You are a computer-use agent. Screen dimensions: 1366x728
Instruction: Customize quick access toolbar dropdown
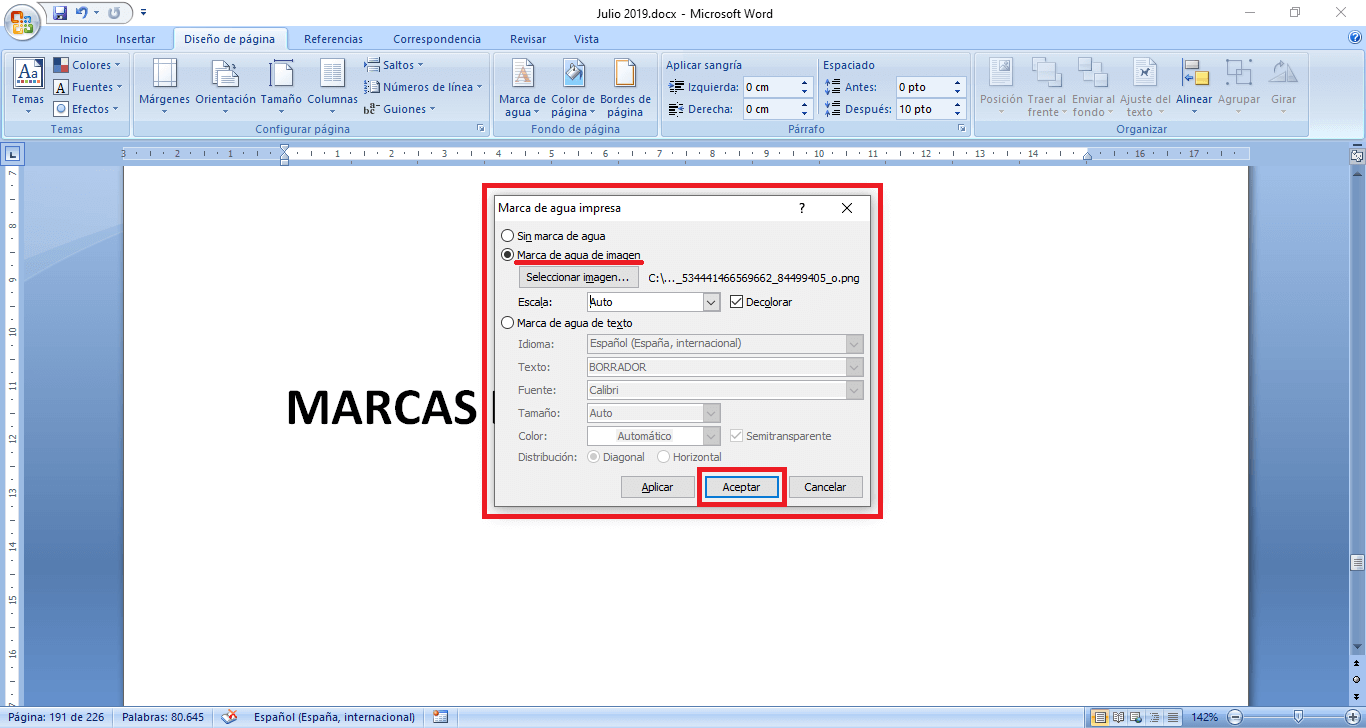coord(144,13)
